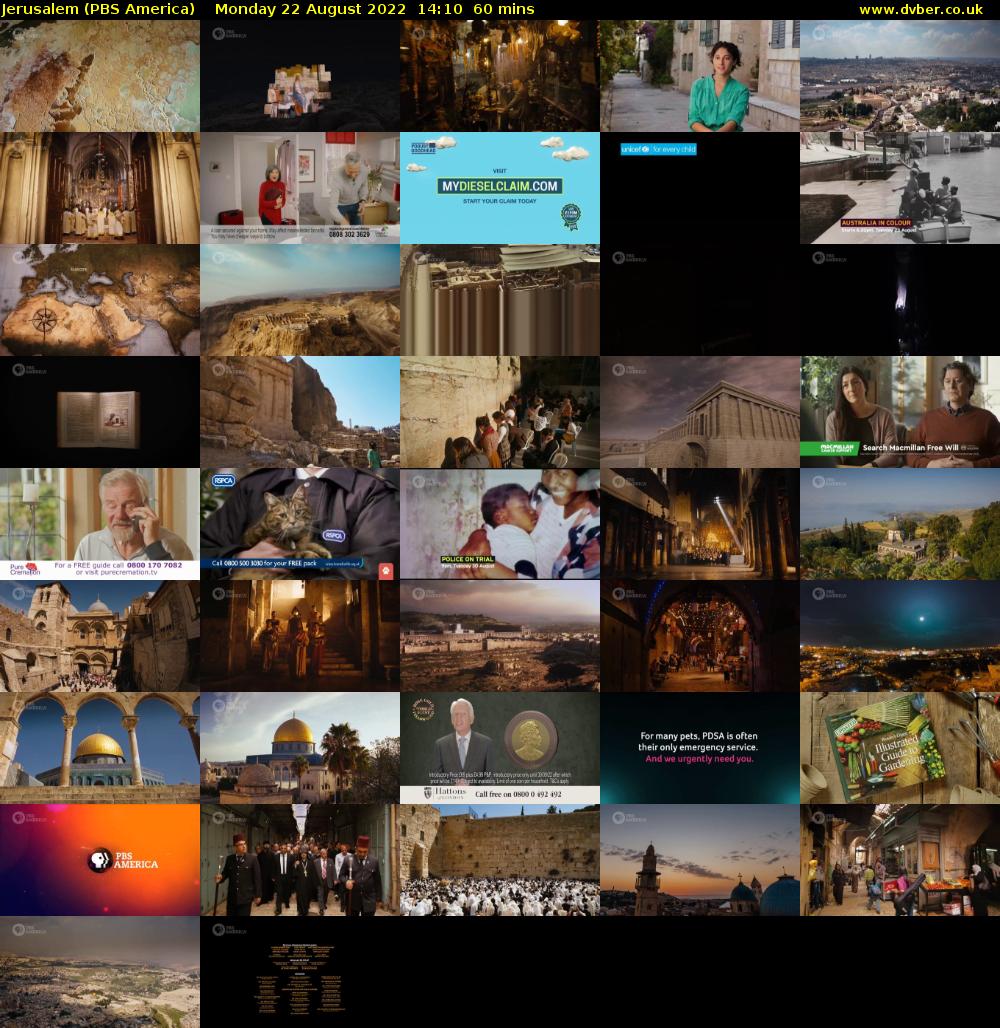This screenshot has height=1028, width=1000.
Task: Open the www.dvber.co.uk link
Action: coord(924,9)
